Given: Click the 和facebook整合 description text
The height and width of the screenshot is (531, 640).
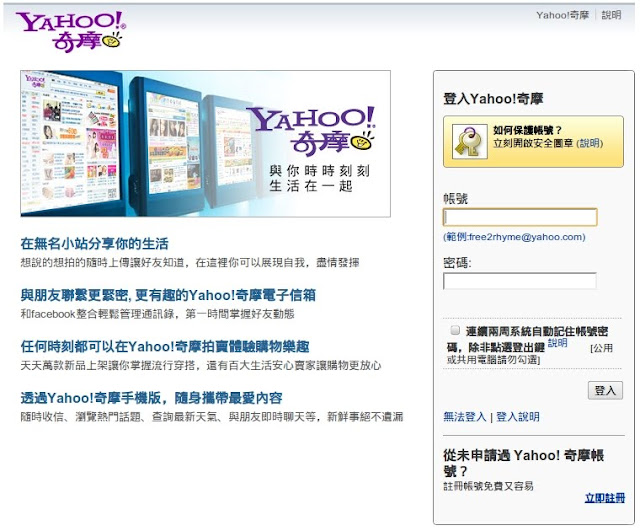Looking at the screenshot, I should [x=158, y=314].
